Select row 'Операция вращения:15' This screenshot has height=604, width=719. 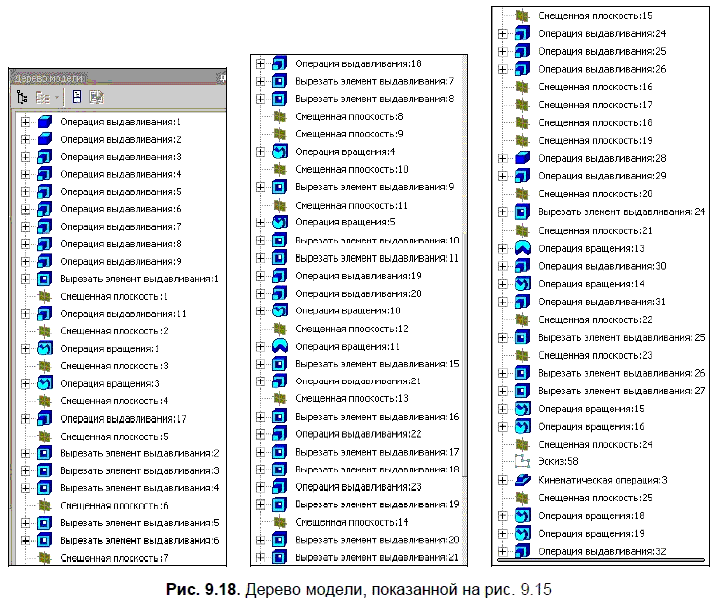(591, 409)
